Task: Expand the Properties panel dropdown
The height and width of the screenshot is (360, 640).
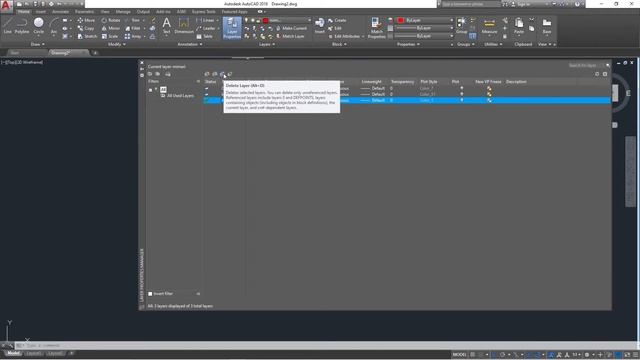Action: tap(408, 44)
